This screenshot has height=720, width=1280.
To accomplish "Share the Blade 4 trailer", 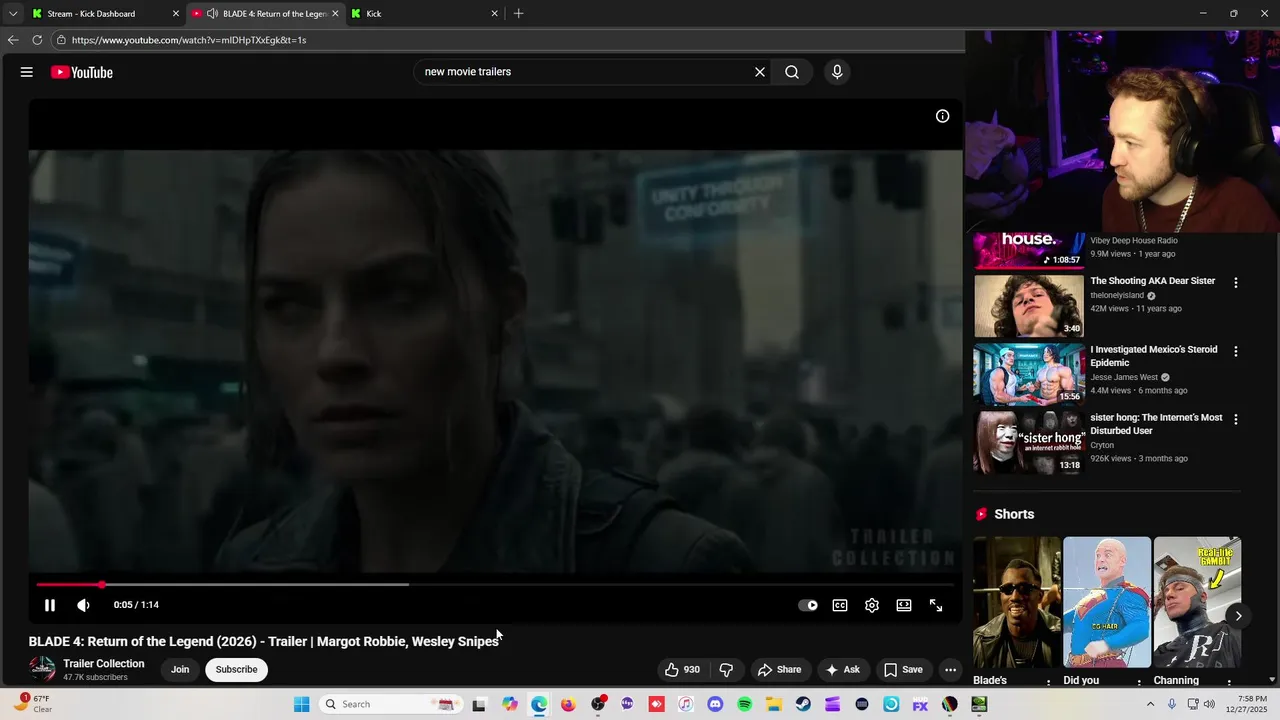I will 779,670.
